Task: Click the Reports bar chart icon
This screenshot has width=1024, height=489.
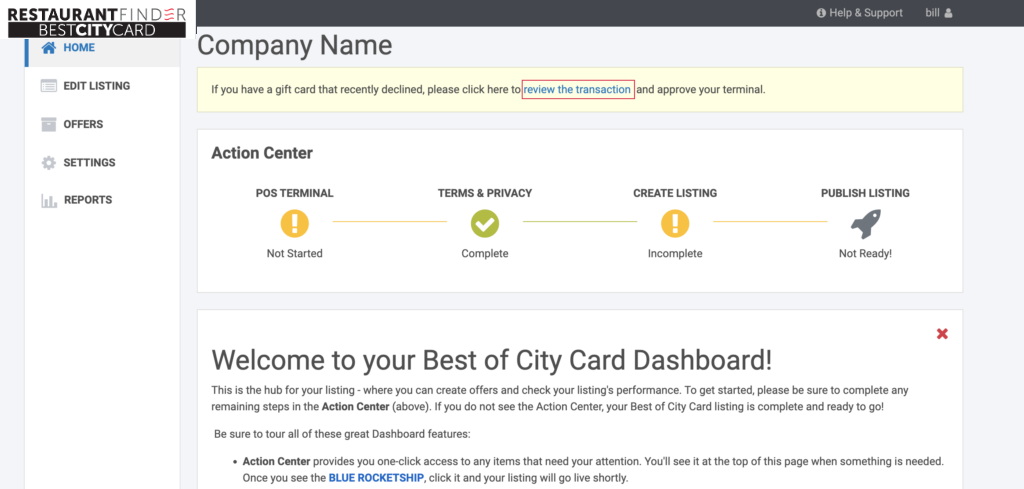Action: [x=48, y=200]
